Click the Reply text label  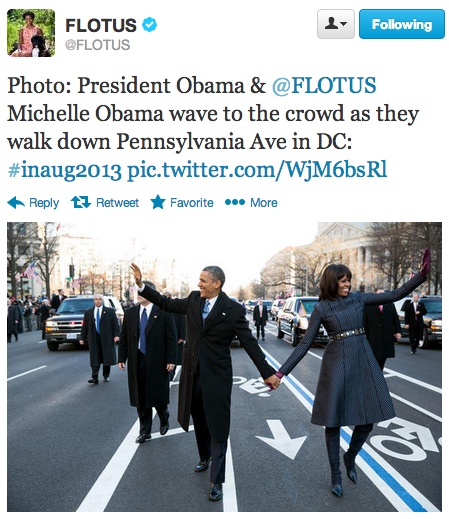(44, 203)
